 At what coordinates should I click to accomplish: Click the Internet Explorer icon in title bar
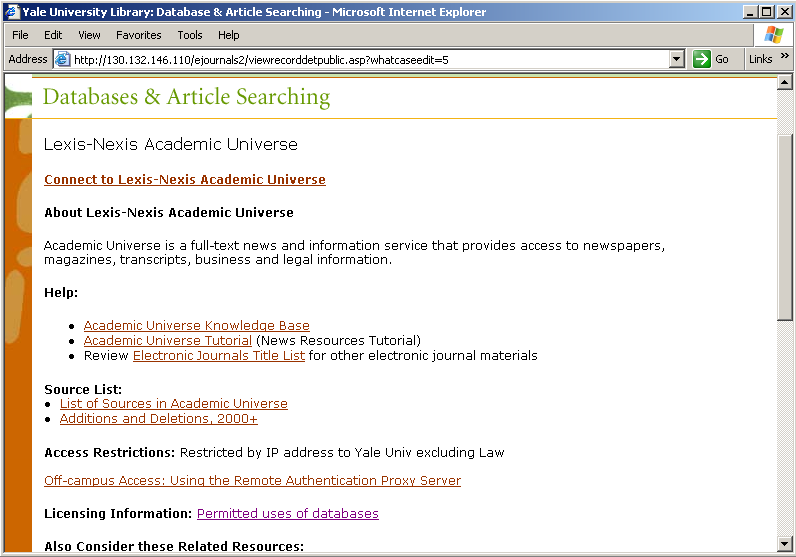pos(12,12)
